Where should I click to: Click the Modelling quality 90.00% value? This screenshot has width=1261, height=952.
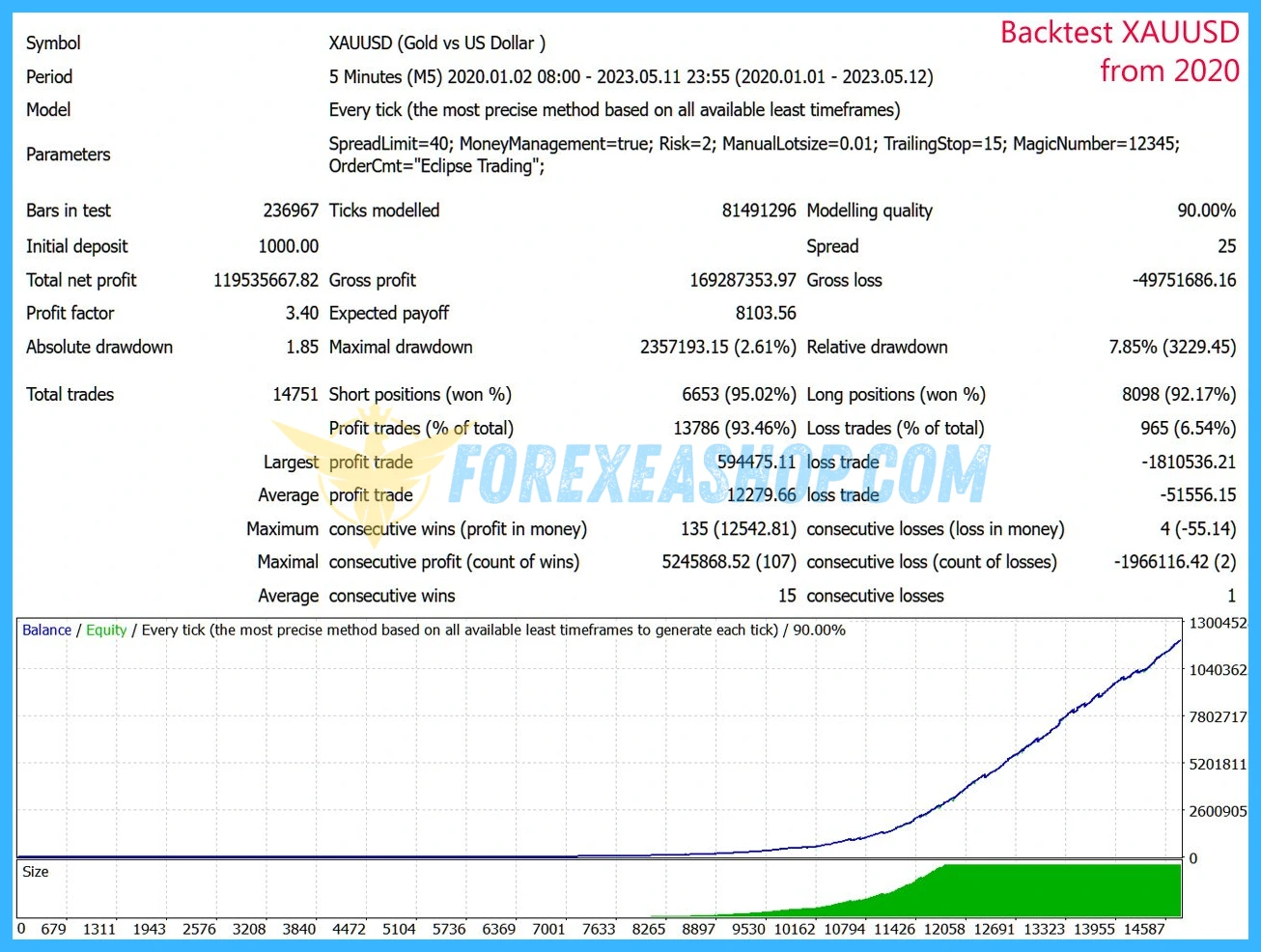[1206, 210]
